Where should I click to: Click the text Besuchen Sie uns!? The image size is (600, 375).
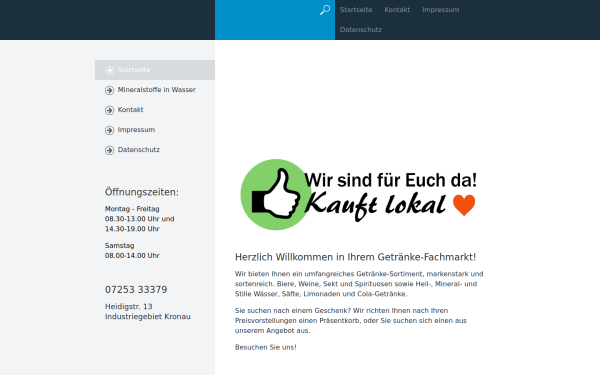[x=266, y=347]
